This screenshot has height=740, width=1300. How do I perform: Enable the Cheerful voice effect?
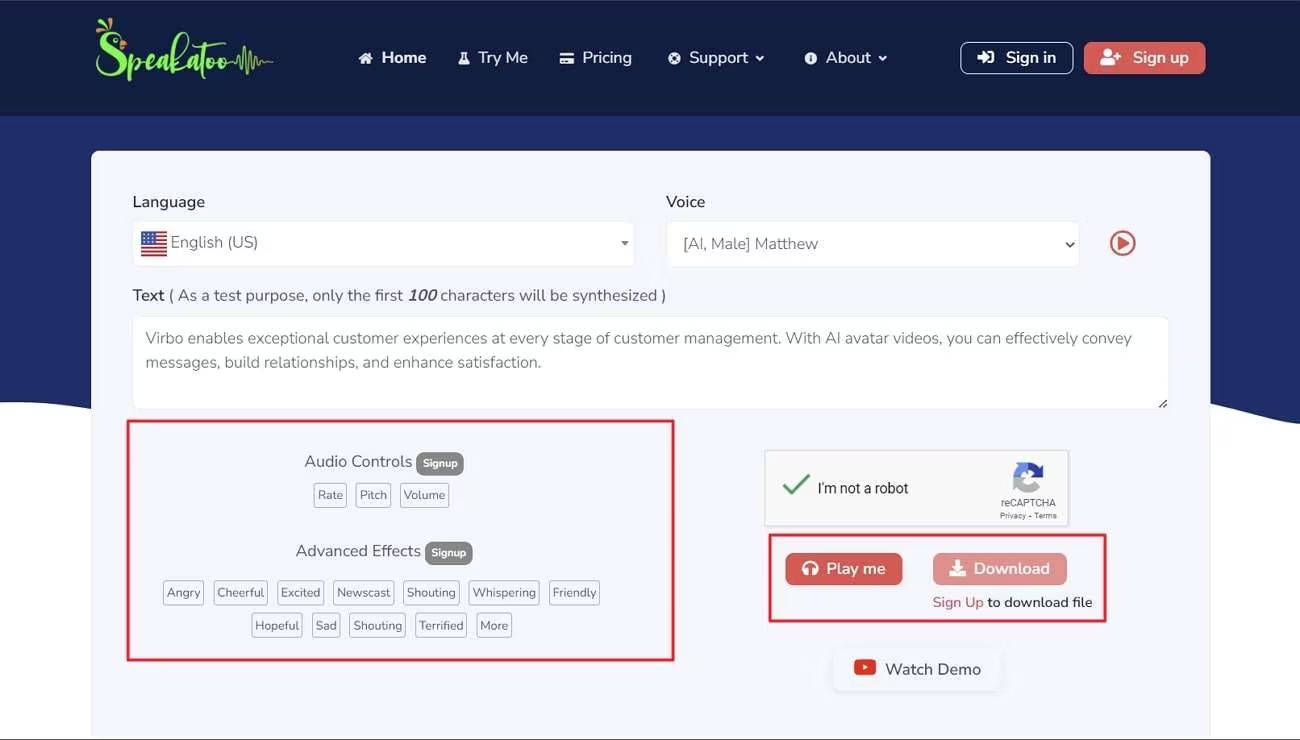(241, 593)
